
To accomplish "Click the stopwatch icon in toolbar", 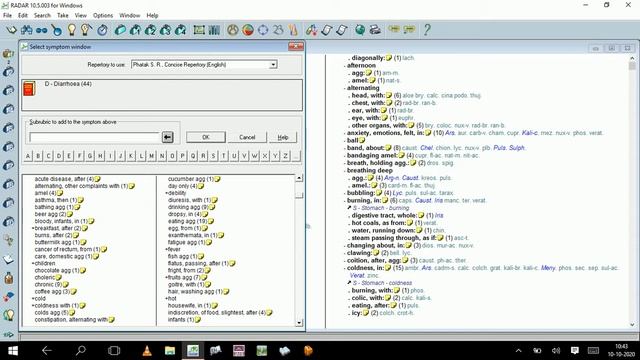I will click(x=102, y=30).
